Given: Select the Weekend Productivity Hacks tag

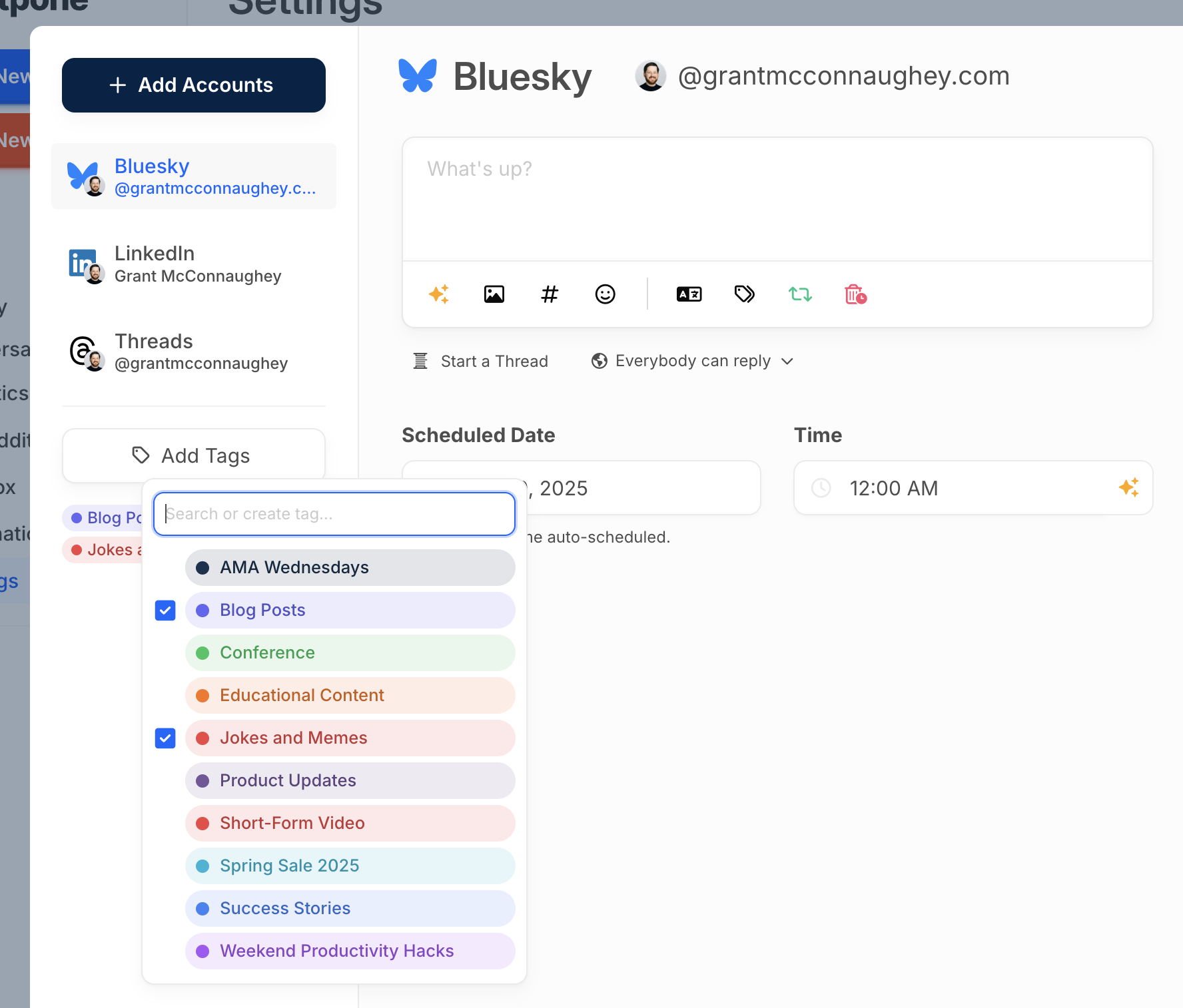Looking at the screenshot, I should tap(350, 951).
